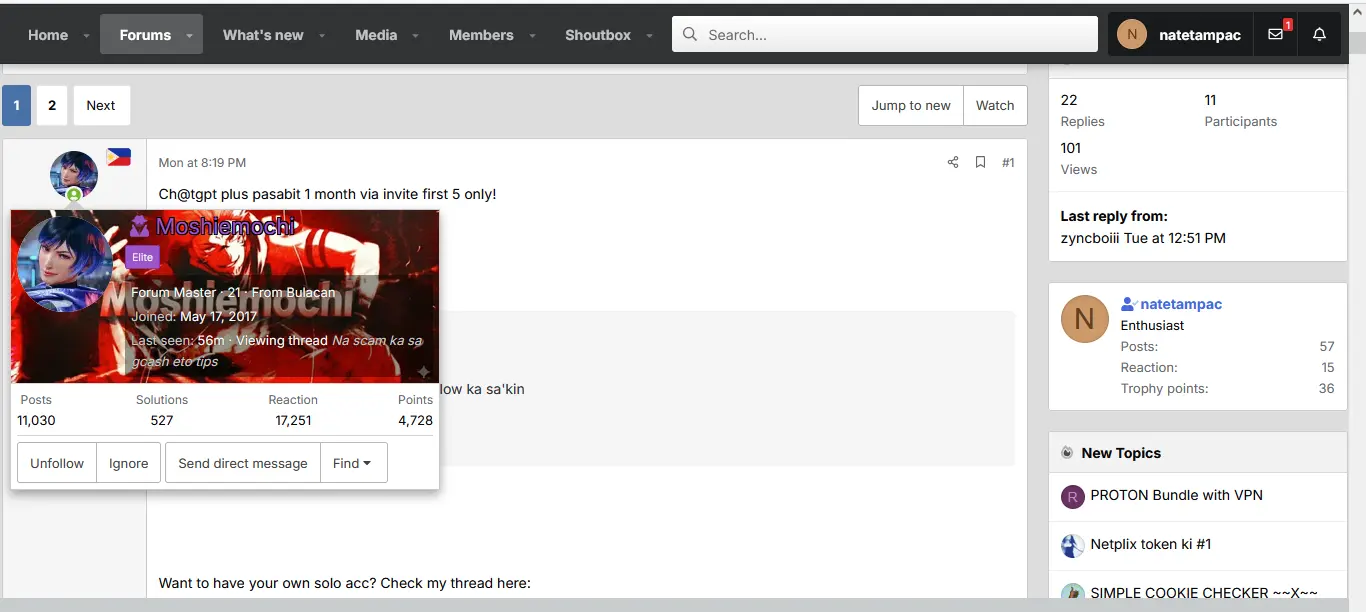Click the large N avatar in the sidebar
The width and height of the screenshot is (1366, 612).
pos(1085,319)
